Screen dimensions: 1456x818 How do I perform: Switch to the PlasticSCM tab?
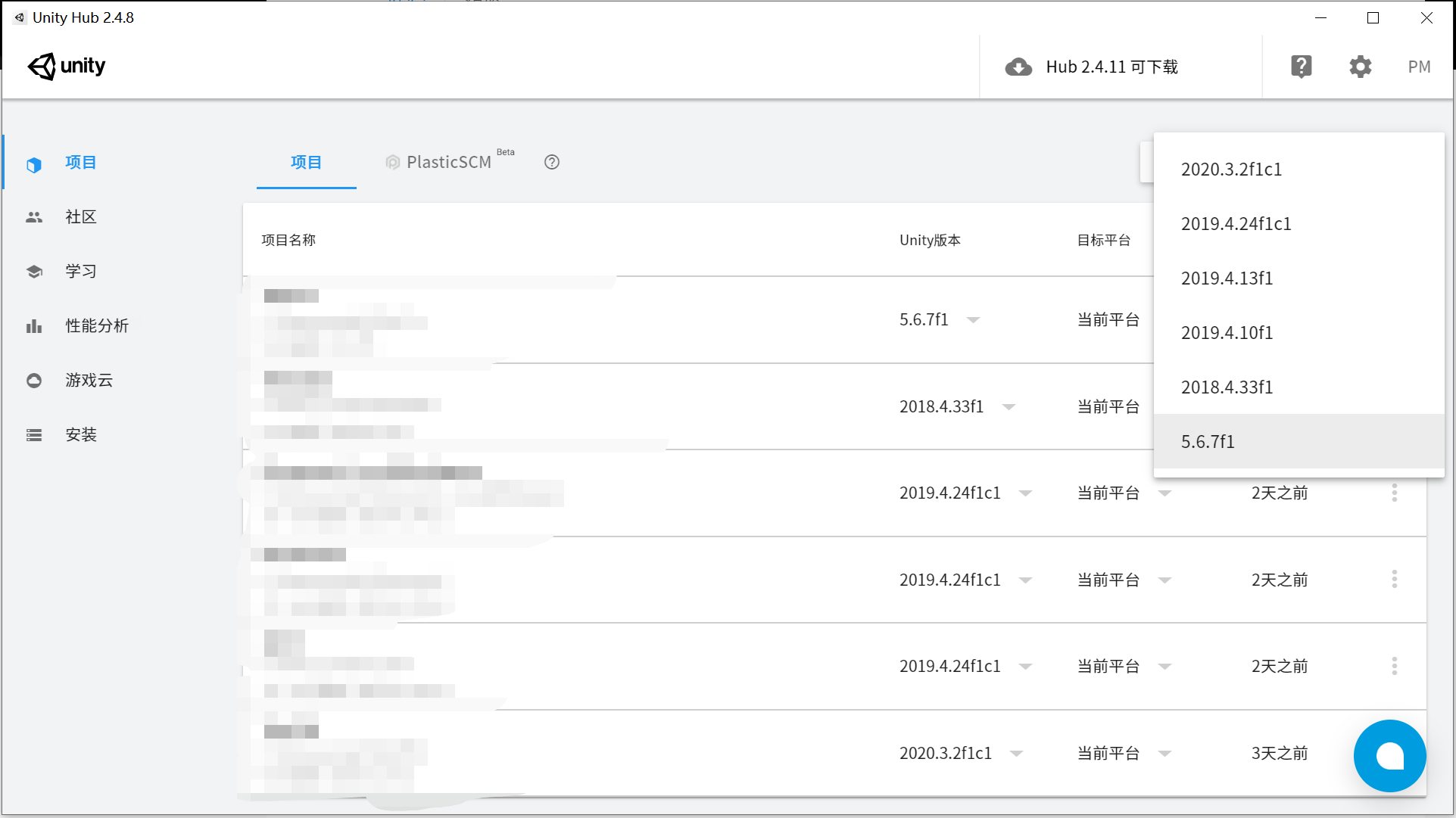point(448,162)
